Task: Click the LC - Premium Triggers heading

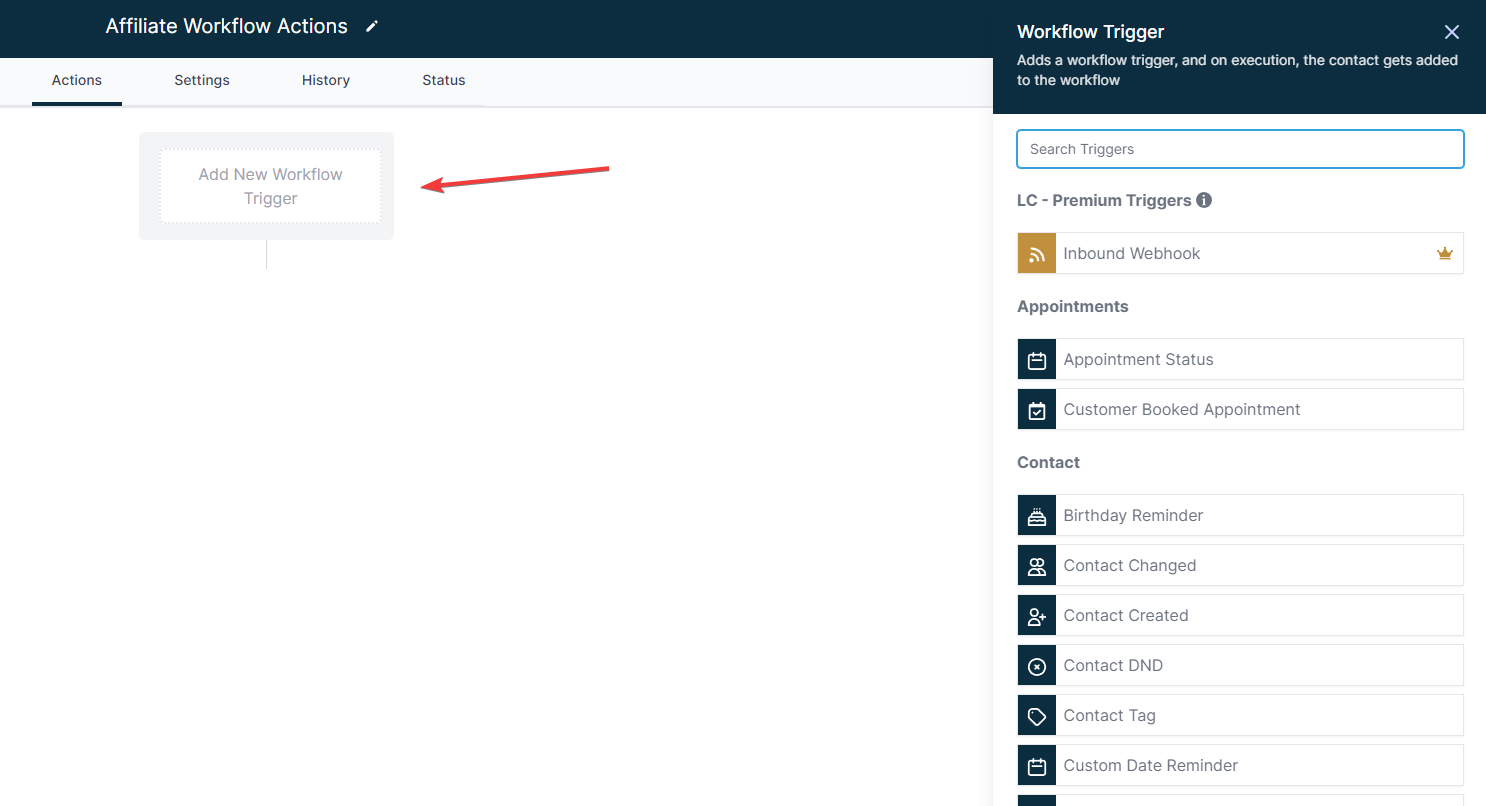Action: coord(1104,200)
